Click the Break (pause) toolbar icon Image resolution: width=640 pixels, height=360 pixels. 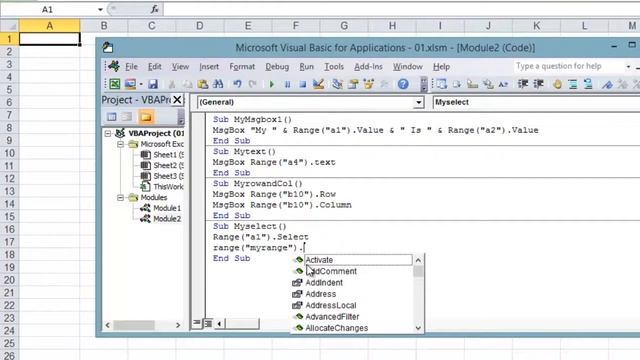coord(287,84)
